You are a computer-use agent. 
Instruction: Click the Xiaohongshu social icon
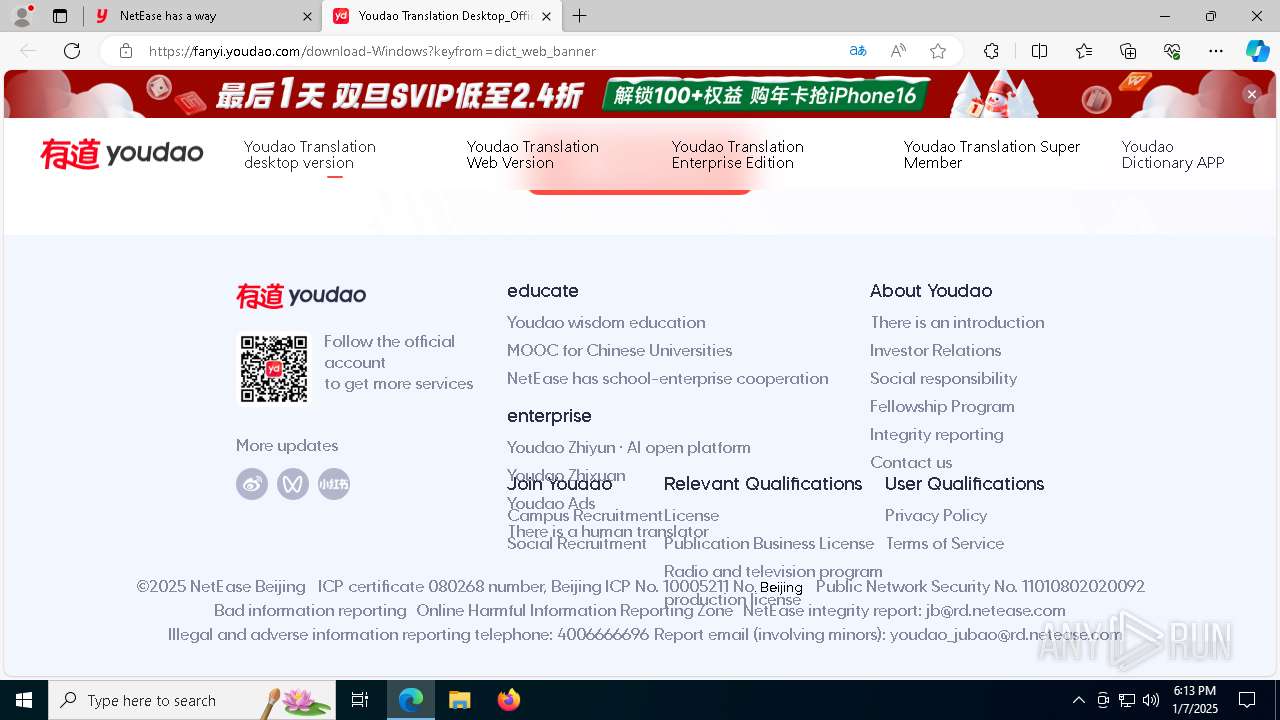(x=334, y=484)
